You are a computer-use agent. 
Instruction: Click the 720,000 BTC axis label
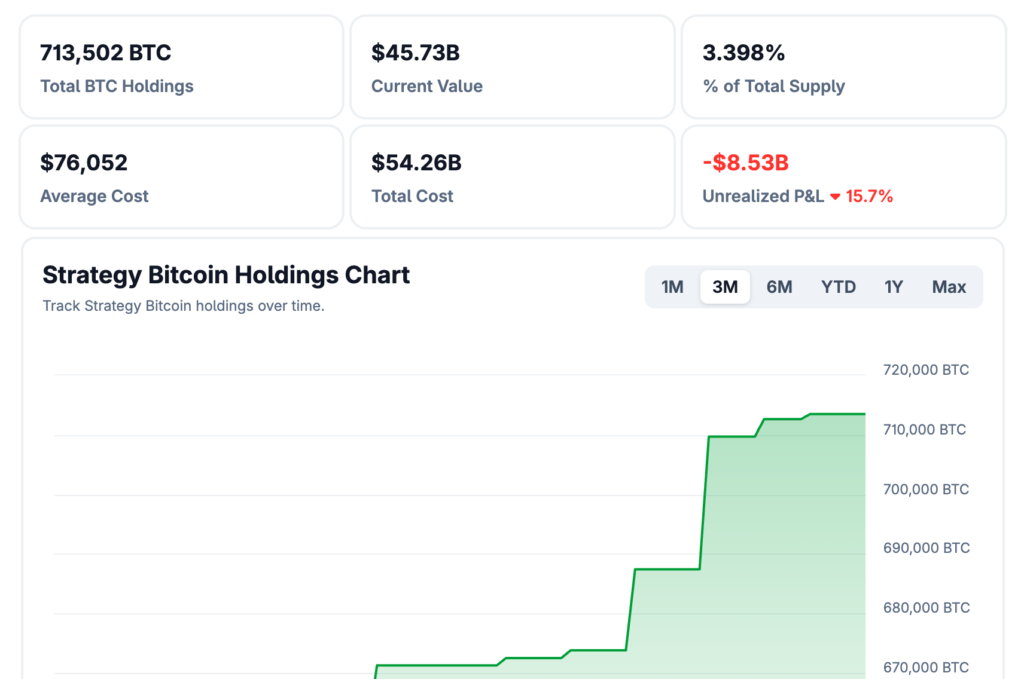925,370
